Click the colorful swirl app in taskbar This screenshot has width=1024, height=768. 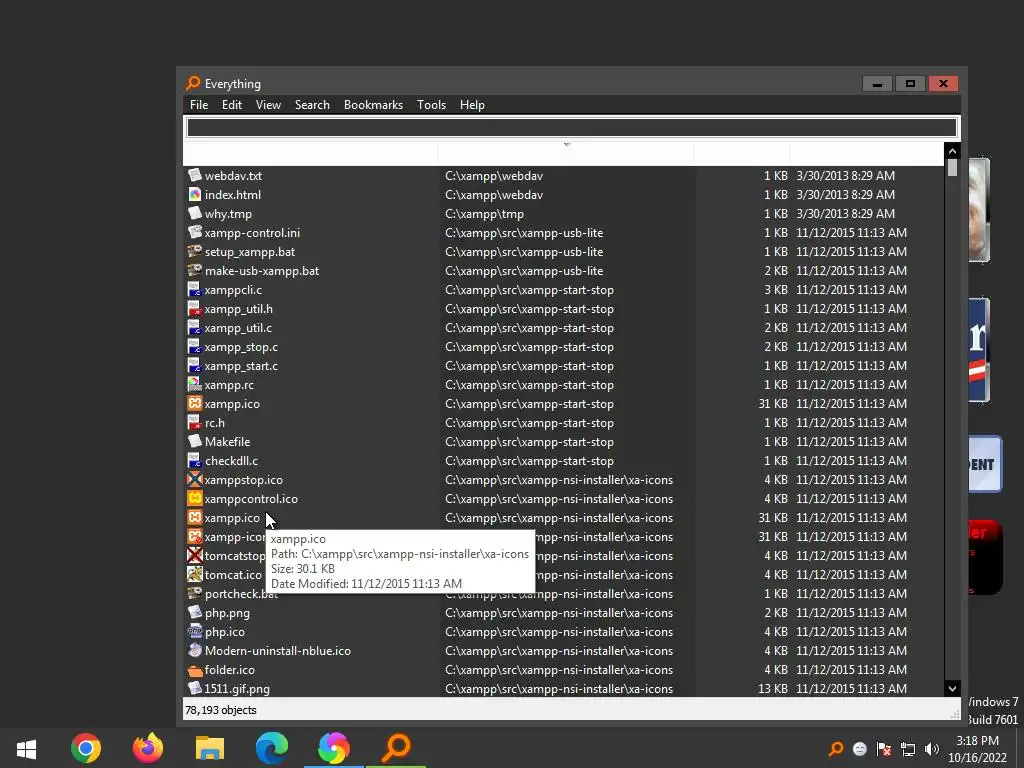point(334,748)
